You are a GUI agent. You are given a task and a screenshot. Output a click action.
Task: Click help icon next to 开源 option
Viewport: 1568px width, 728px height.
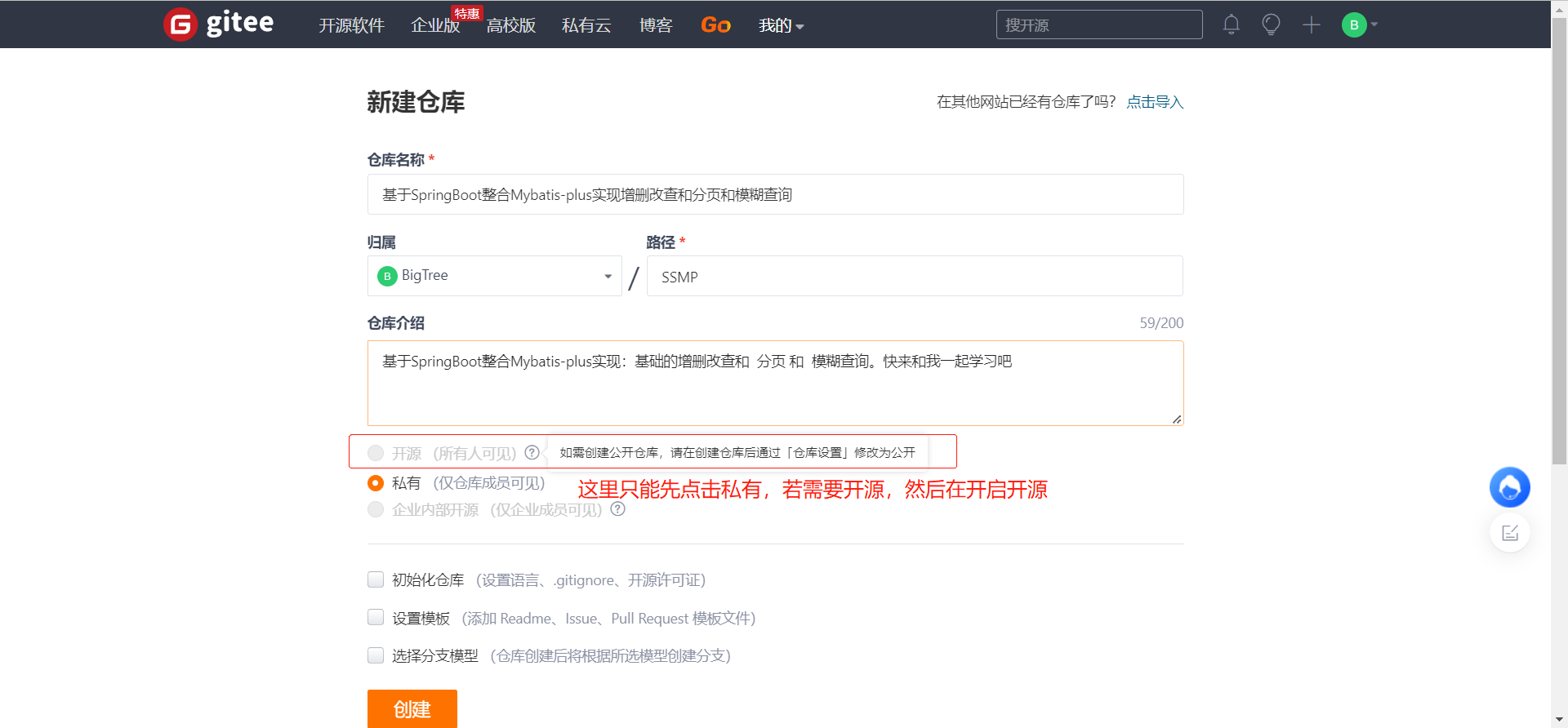[532, 452]
